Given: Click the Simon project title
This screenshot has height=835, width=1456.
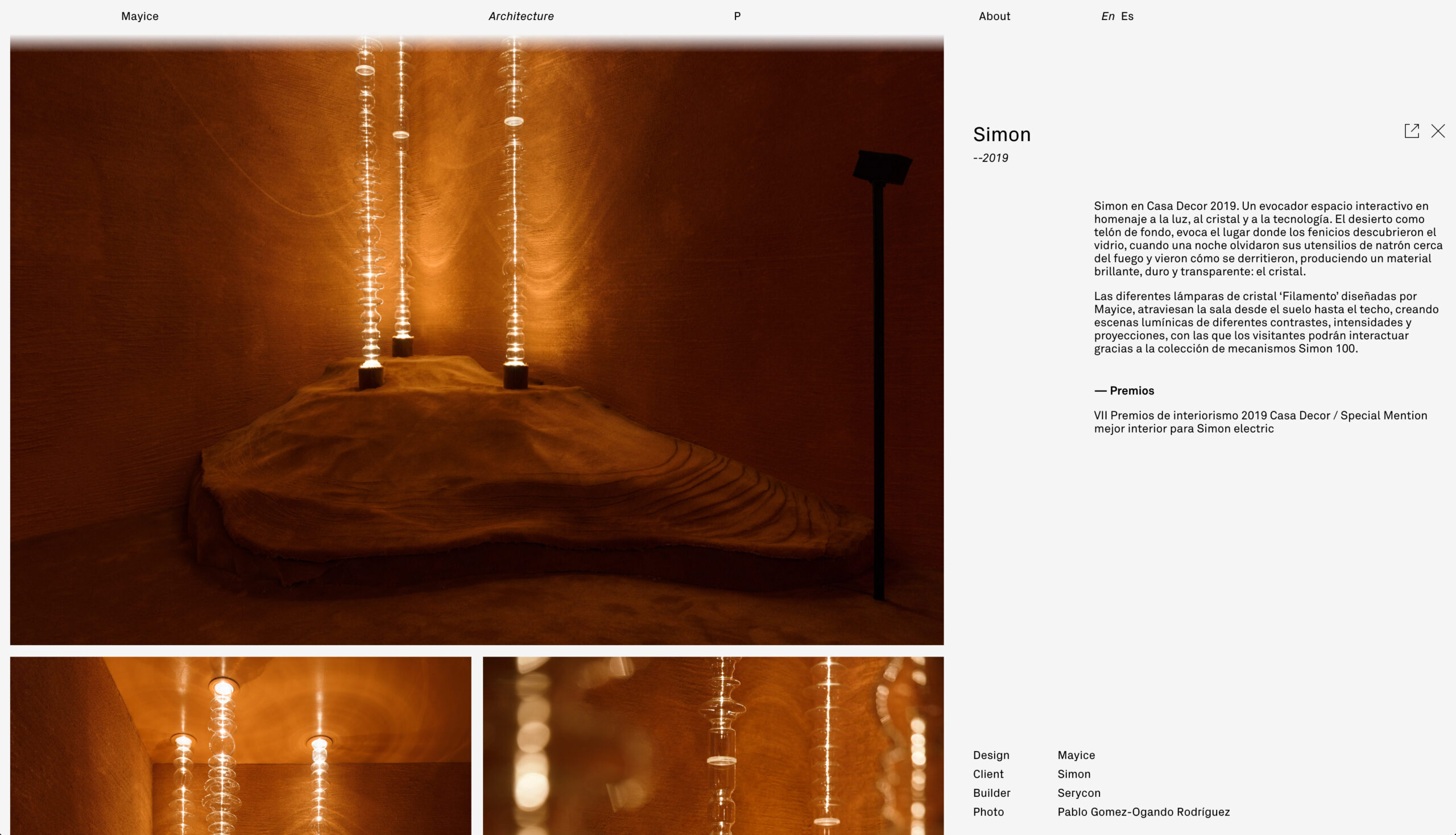Looking at the screenshot, I should 1002,135.
